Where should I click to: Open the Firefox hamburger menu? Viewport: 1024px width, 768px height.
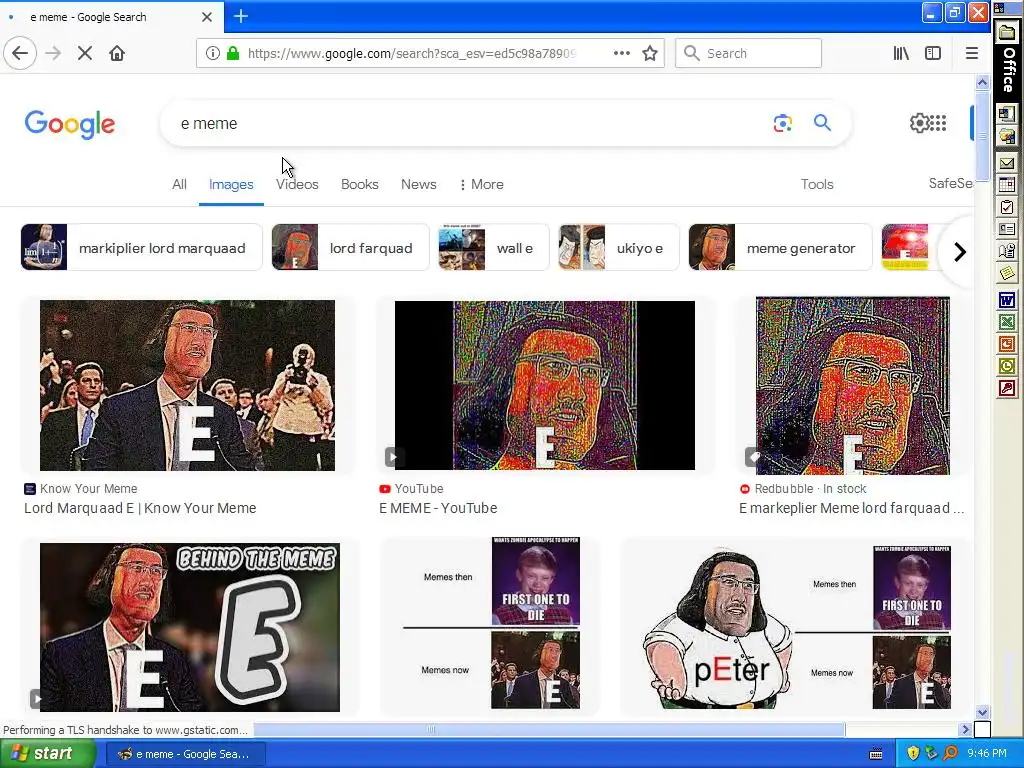click(x=972, y=54)
